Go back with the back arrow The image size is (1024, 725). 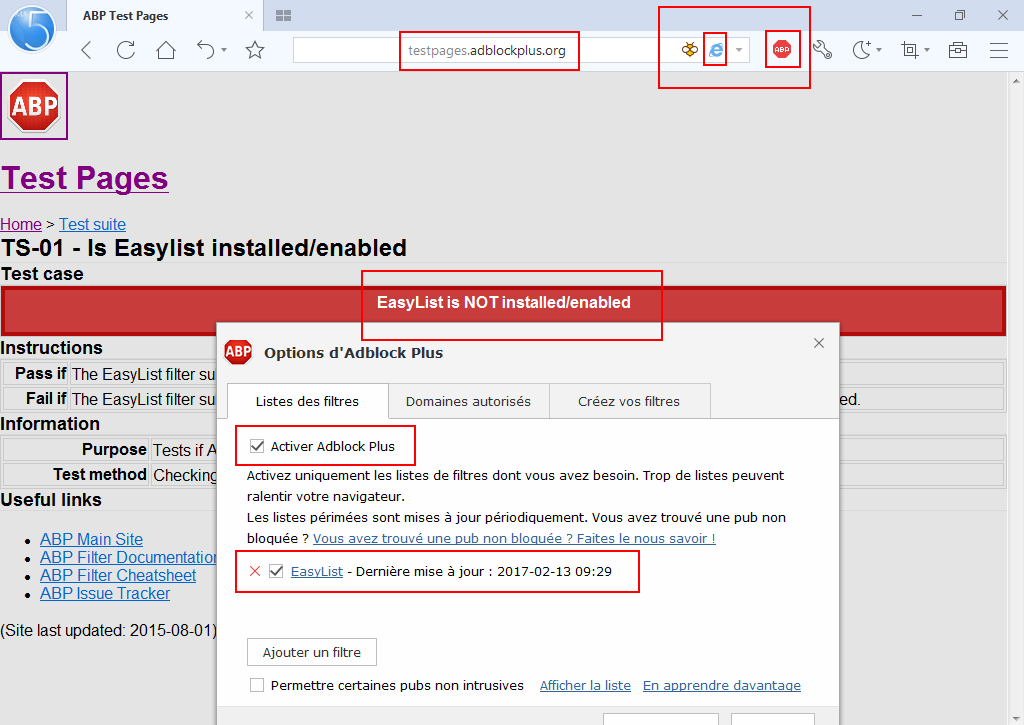click(x=86, y=50)
